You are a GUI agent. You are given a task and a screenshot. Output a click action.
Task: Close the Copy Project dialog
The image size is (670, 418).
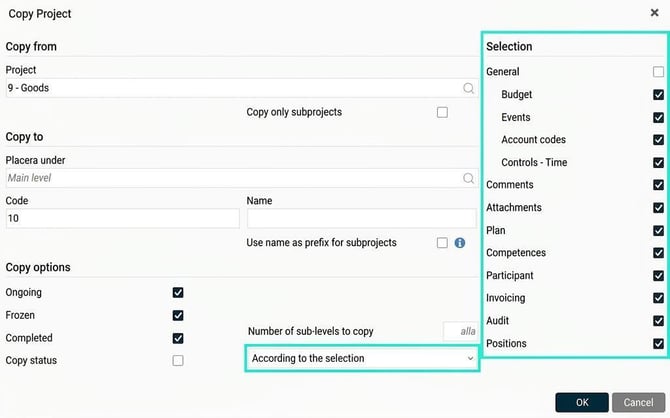654,13
